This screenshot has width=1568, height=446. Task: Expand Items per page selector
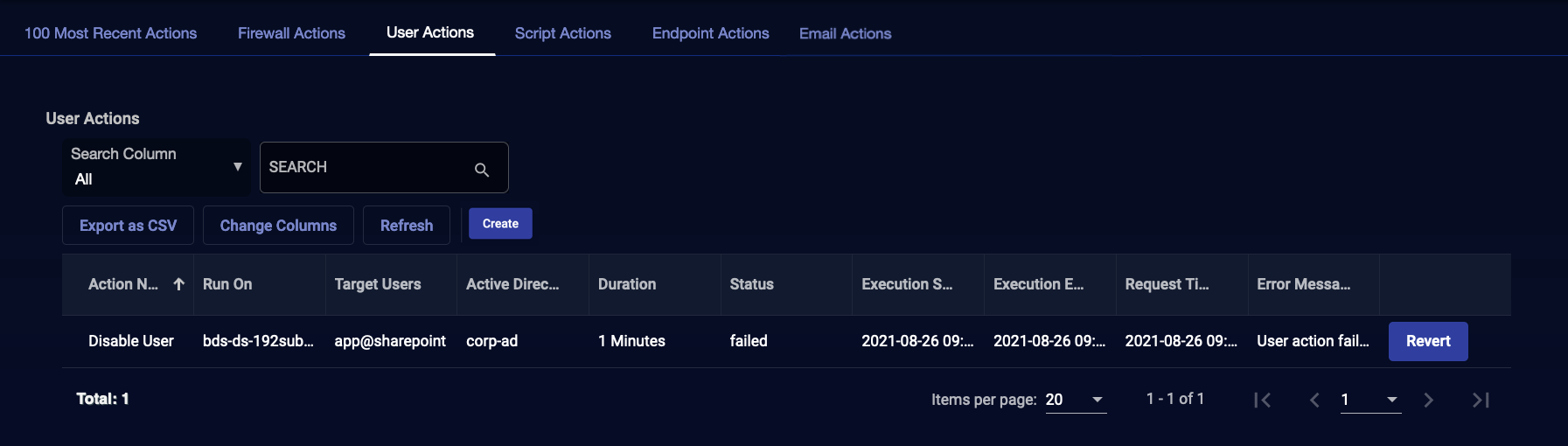tap(1076, 400)
